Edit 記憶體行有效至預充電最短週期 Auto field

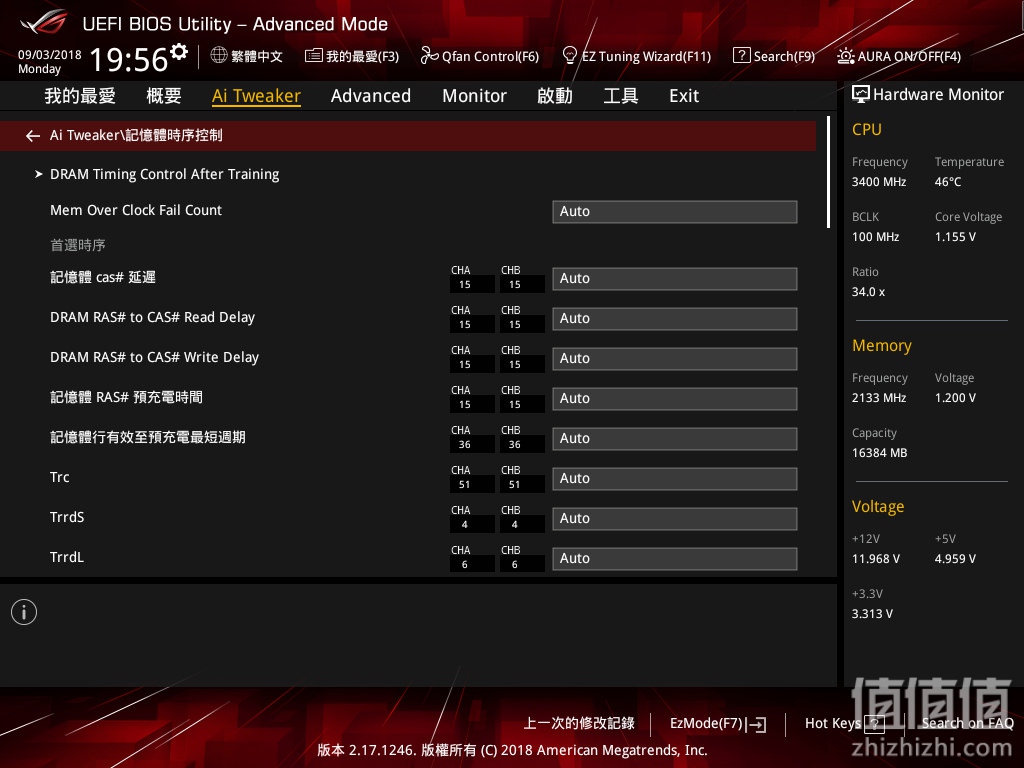coord(675,438)
